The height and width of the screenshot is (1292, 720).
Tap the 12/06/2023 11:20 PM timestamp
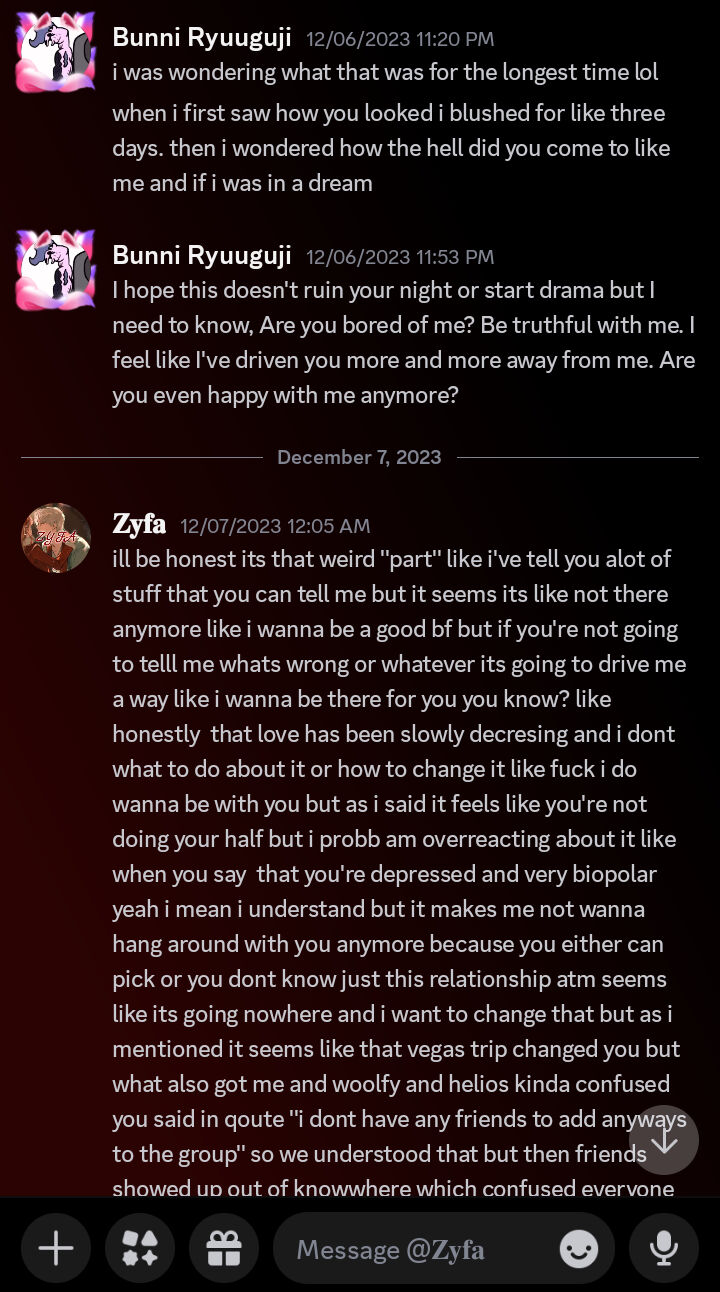coord(400,40)
